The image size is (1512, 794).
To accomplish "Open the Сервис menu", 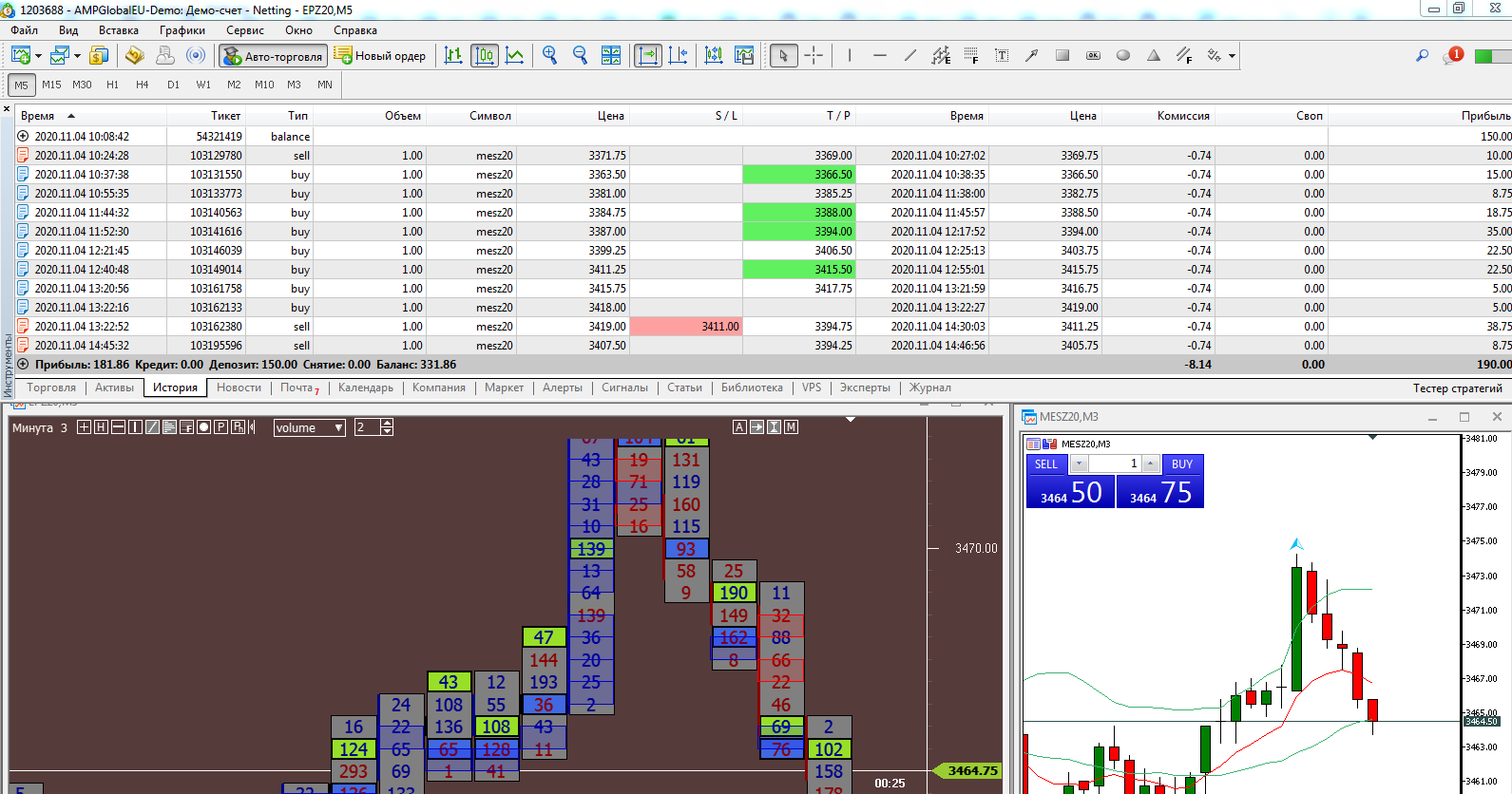I will tap(245, 30).
